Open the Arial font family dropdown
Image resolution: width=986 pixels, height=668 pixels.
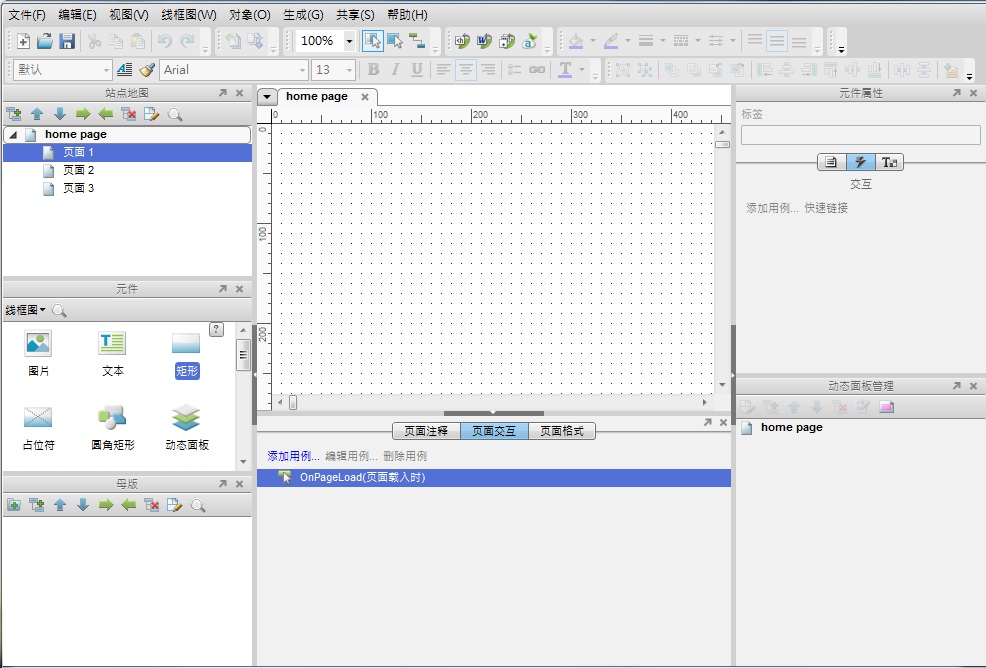point(302,70)
